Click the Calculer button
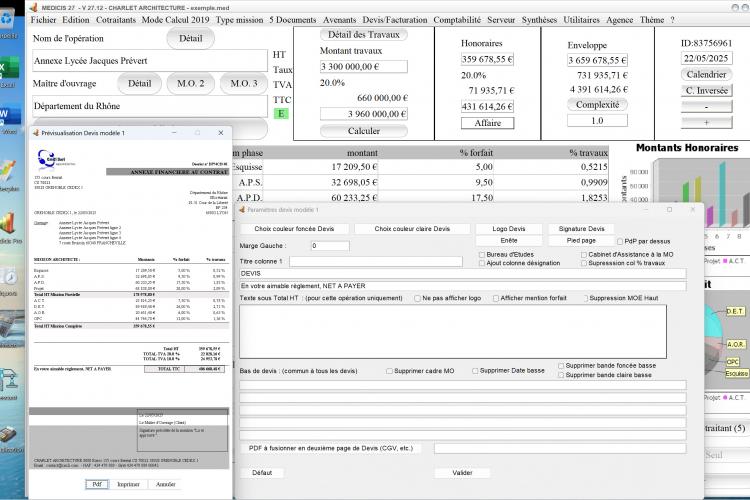 364,131
